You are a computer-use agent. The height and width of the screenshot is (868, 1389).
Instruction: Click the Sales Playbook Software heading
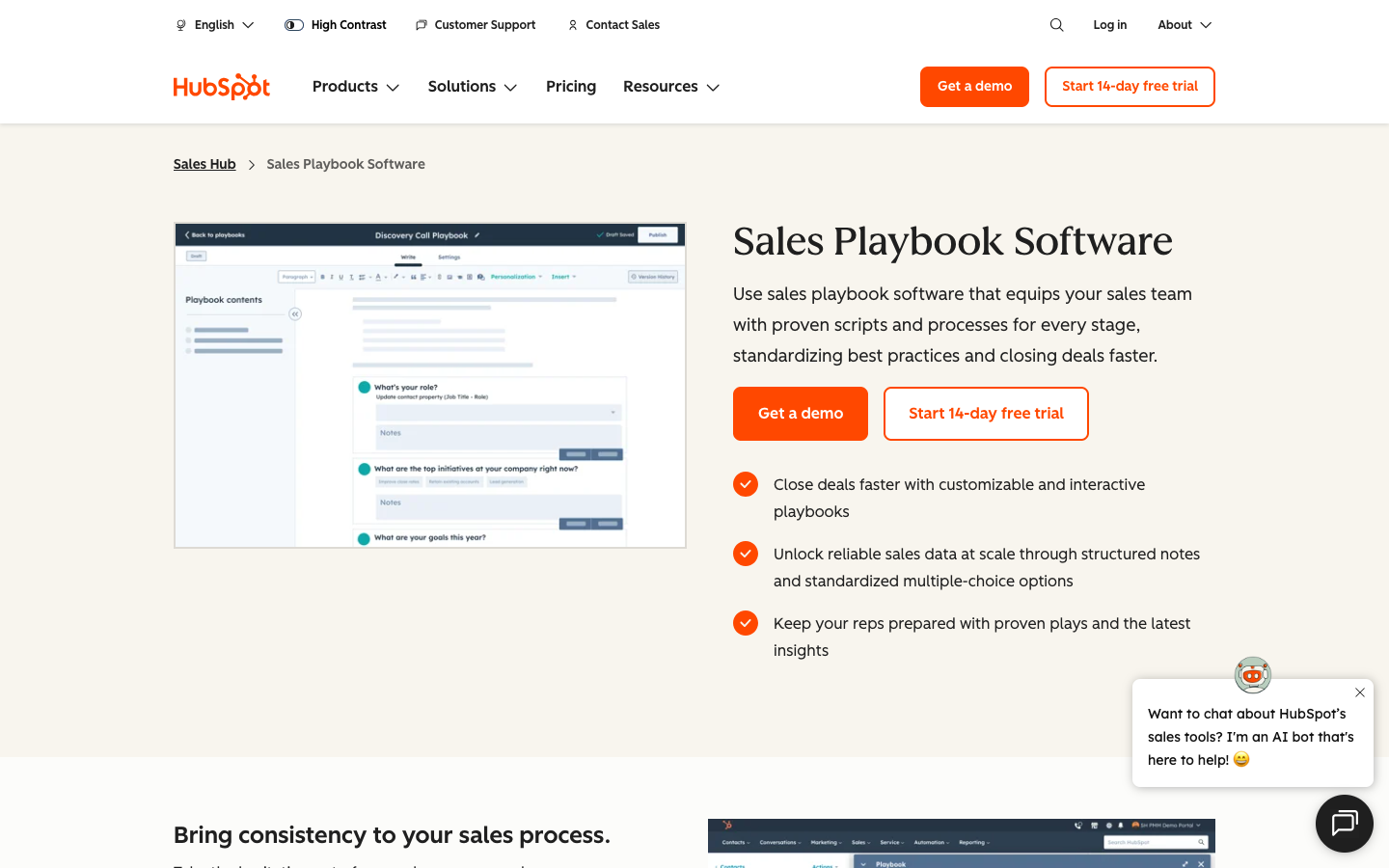[x=953, y=241]
